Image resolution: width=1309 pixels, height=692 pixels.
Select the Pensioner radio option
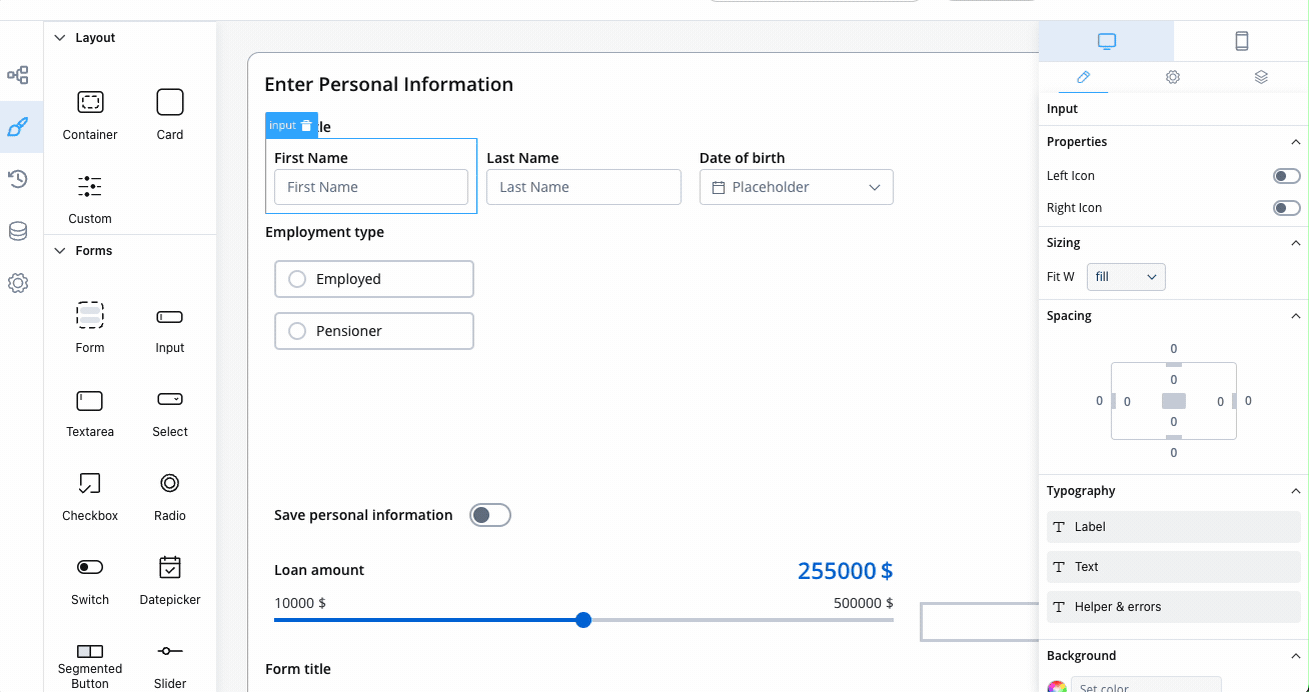tap(374, 331)
